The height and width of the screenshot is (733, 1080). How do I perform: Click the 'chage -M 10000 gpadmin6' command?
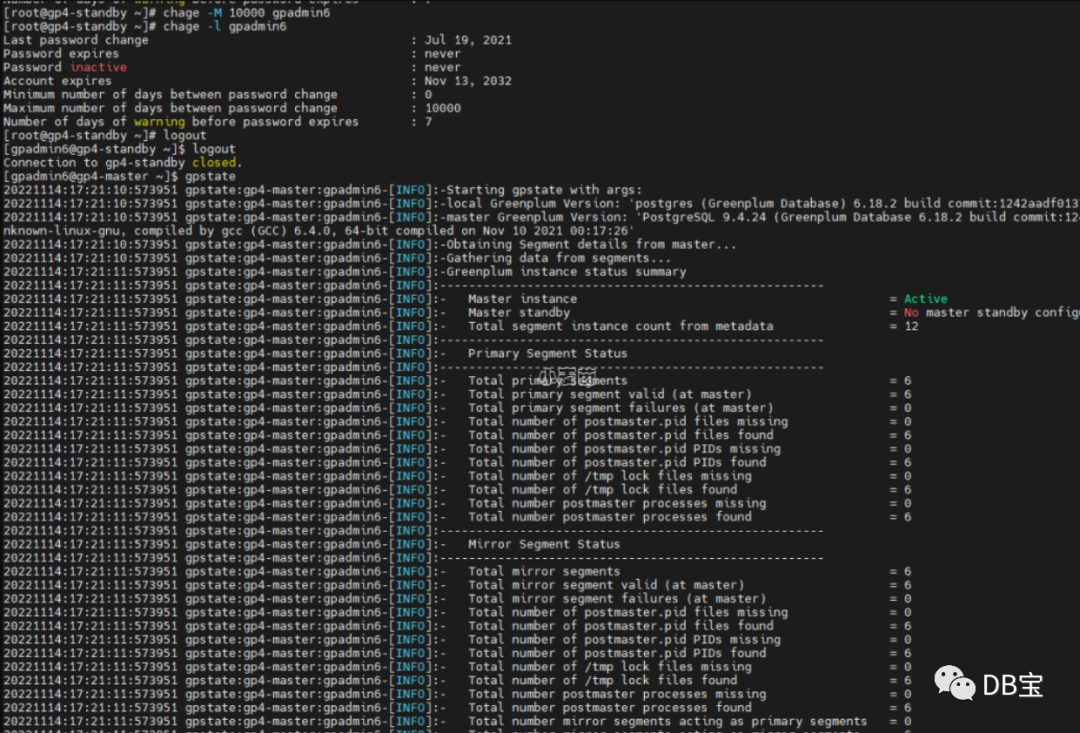(247, 12)
